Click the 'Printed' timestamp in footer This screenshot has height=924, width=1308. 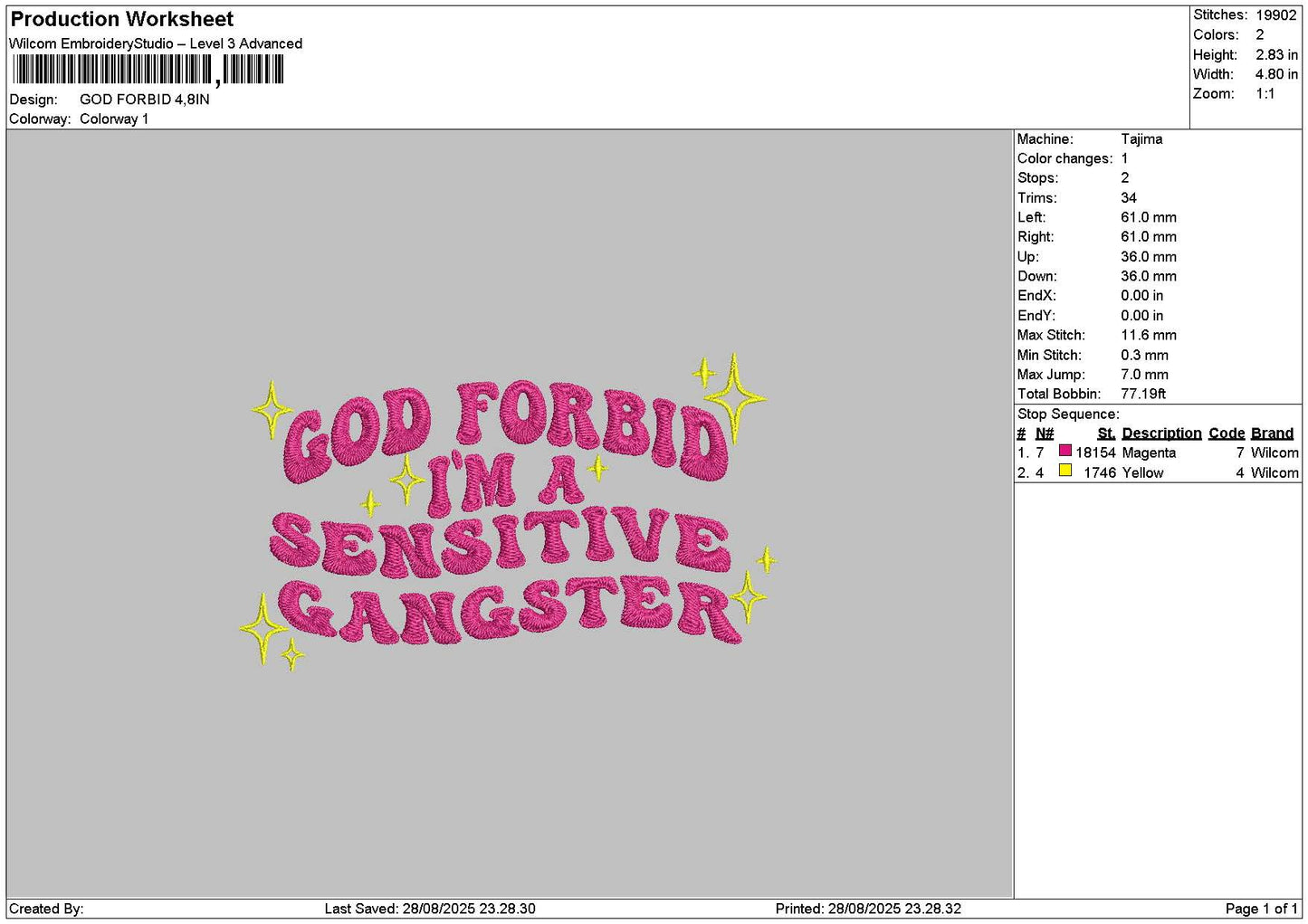pyautogui.click(x=868, y=909)
